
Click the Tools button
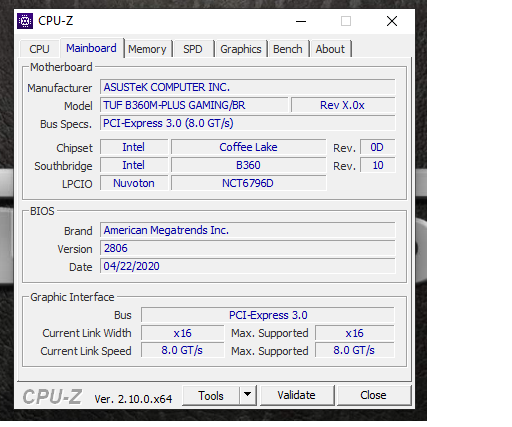[x=211, y=396]
